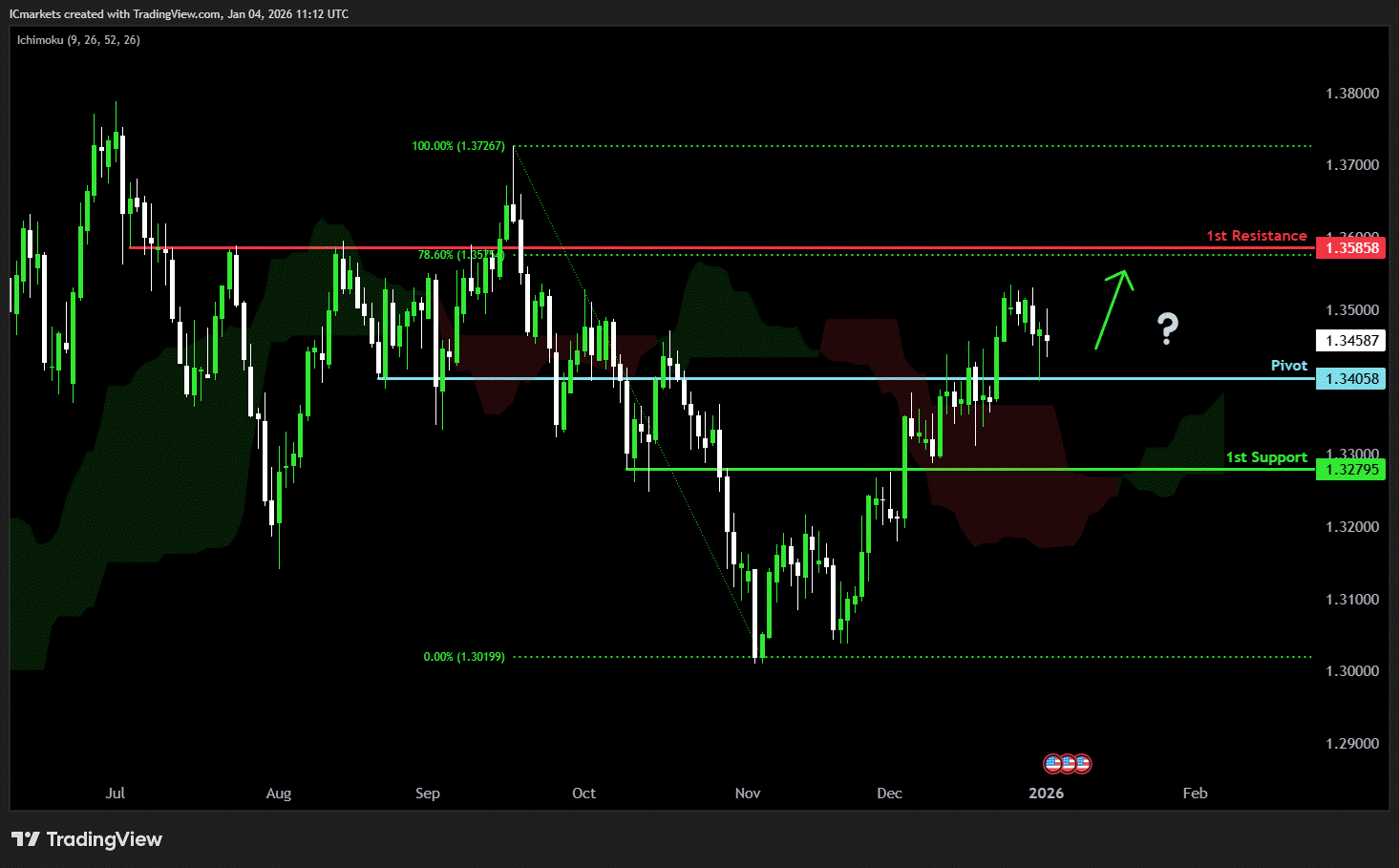This screenshot has width=1399, height=868.
Task: Select the 0.00% (1.30199) Fibonacci label
Action: (x=463, y=657)
